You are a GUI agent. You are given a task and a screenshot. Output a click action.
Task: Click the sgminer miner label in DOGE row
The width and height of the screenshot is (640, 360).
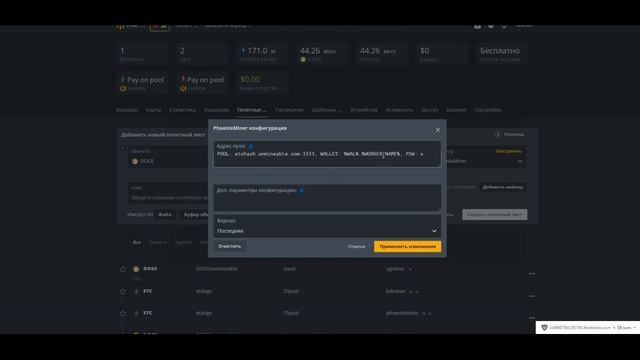(x=395, y=269)
